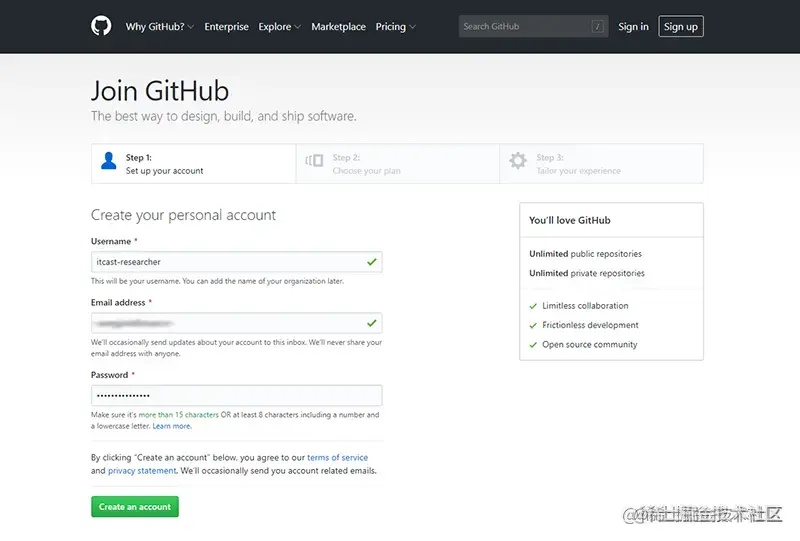Select Step 3 Tailor your experience
Viewport: 800px width, 541px height.
pos(602,164)
